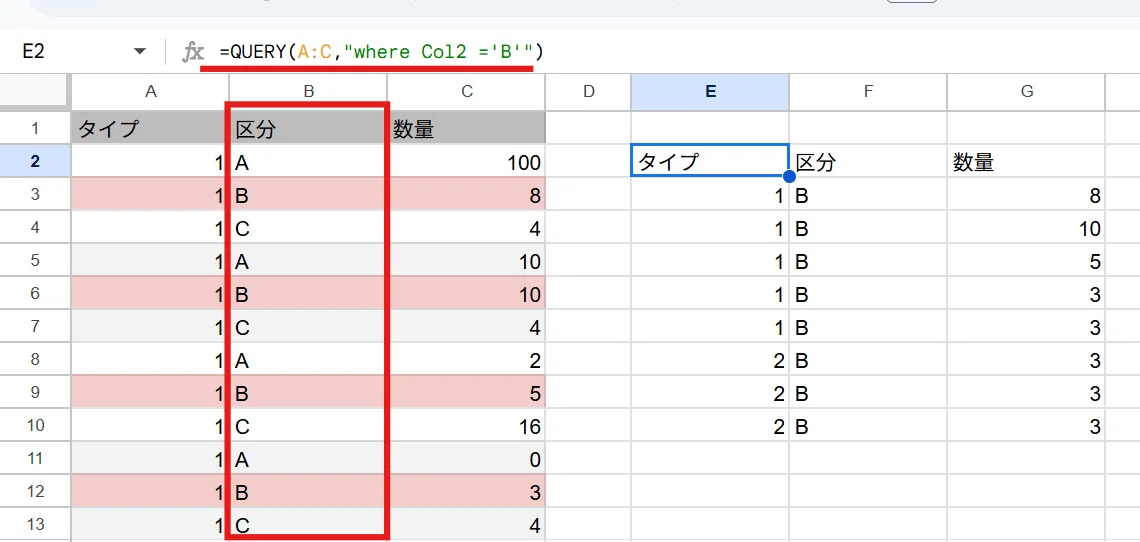Image resolution: width=1140 pixels, height=542 pixels.
Task: Select row 1 via its row header
Action: click(x=35, y=128)
